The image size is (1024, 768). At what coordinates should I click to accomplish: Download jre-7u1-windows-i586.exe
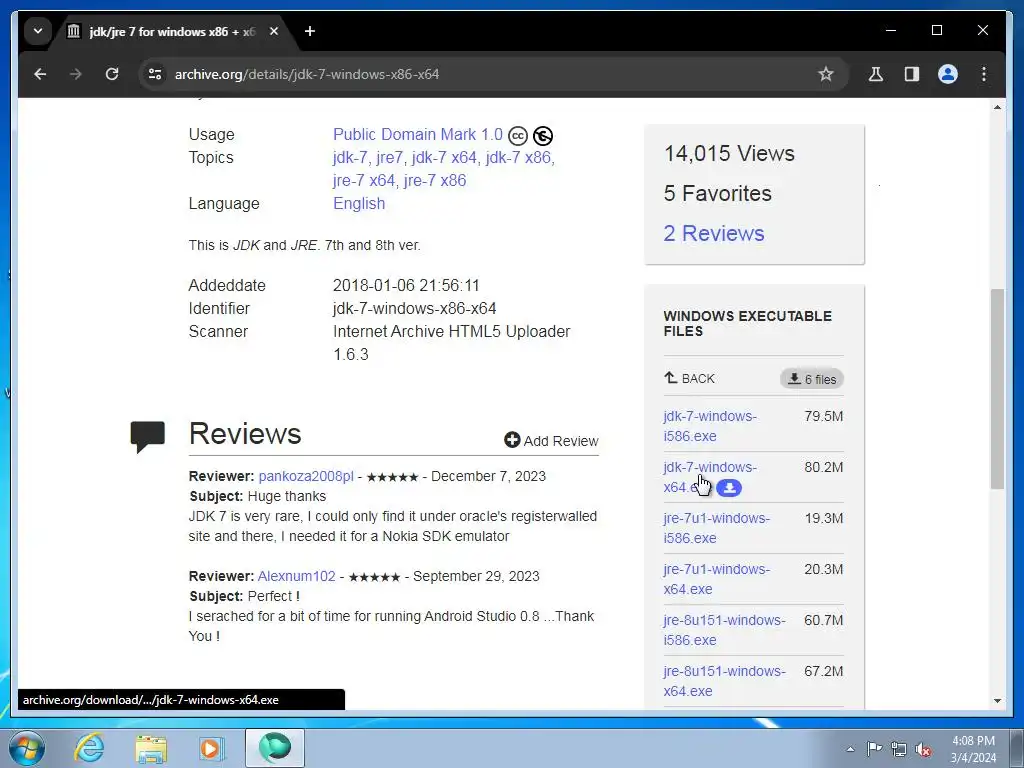pos(716,528)
